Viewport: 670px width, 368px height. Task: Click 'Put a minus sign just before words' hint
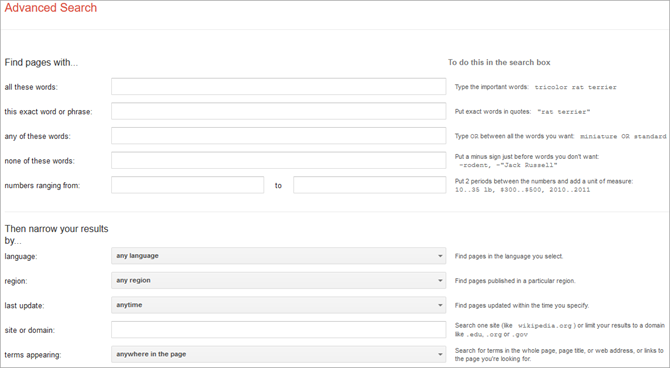coord(527,157)
